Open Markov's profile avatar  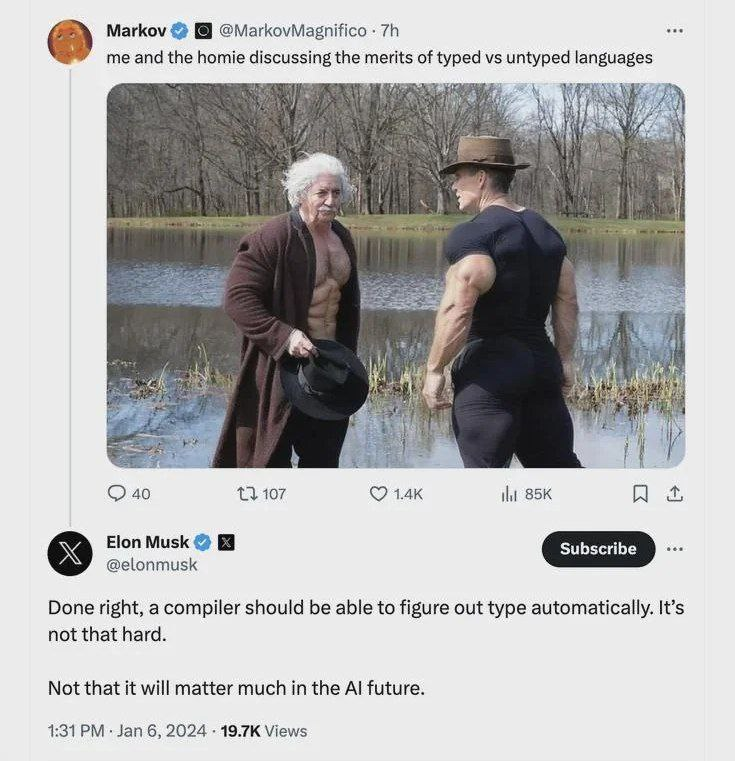click(x=70, y=42)
